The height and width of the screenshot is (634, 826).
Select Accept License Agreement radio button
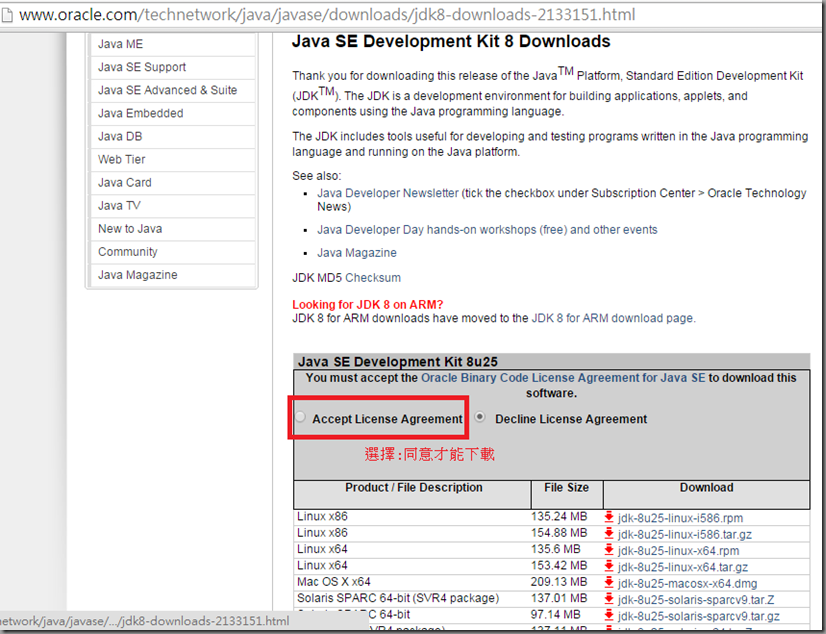click(300, 417)
